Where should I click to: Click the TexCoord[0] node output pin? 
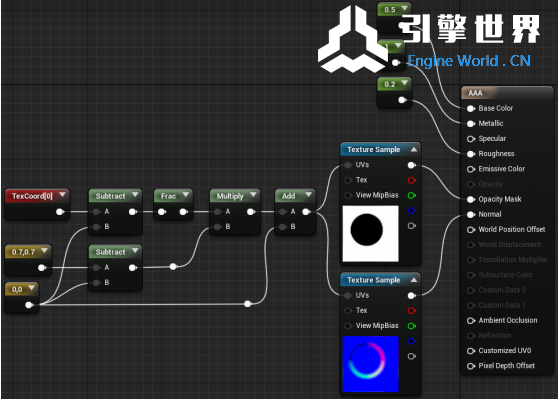pyautogui.click(x=60, y=212)
